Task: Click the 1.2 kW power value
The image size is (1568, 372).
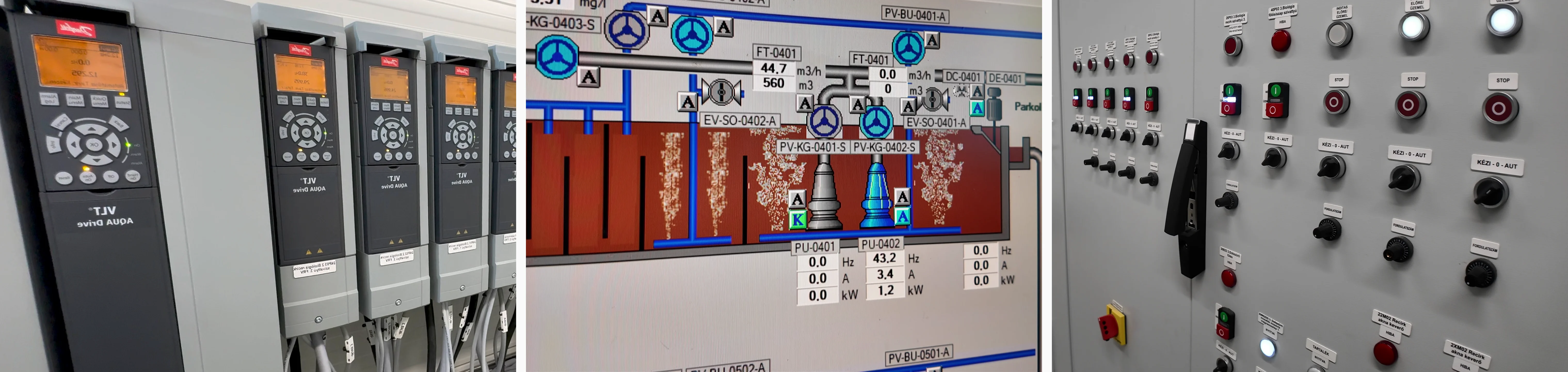Action: click(x=885, y=290)
